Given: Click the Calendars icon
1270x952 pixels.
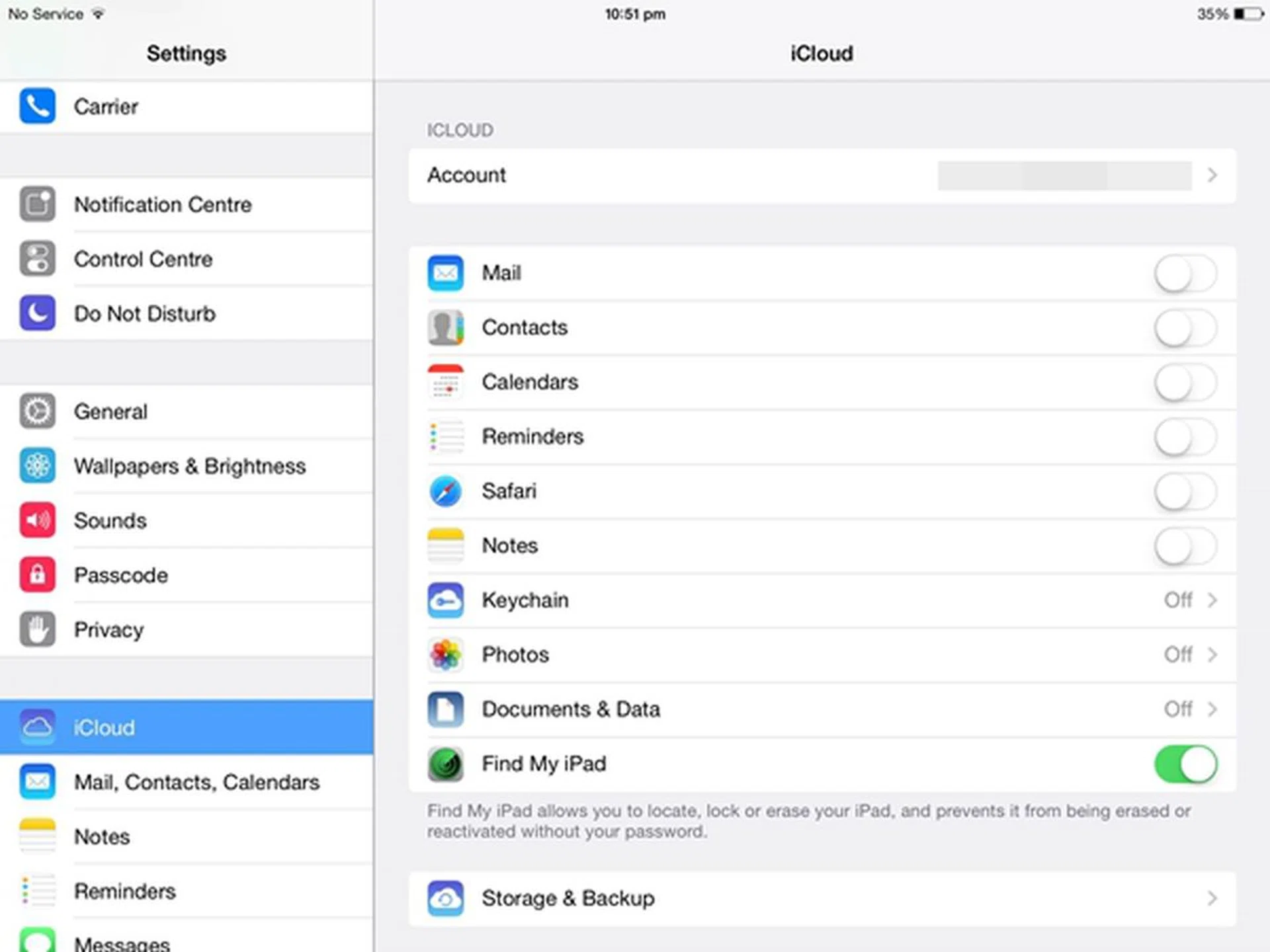Looking at the screenshot, I should click(x=445, y=382).
